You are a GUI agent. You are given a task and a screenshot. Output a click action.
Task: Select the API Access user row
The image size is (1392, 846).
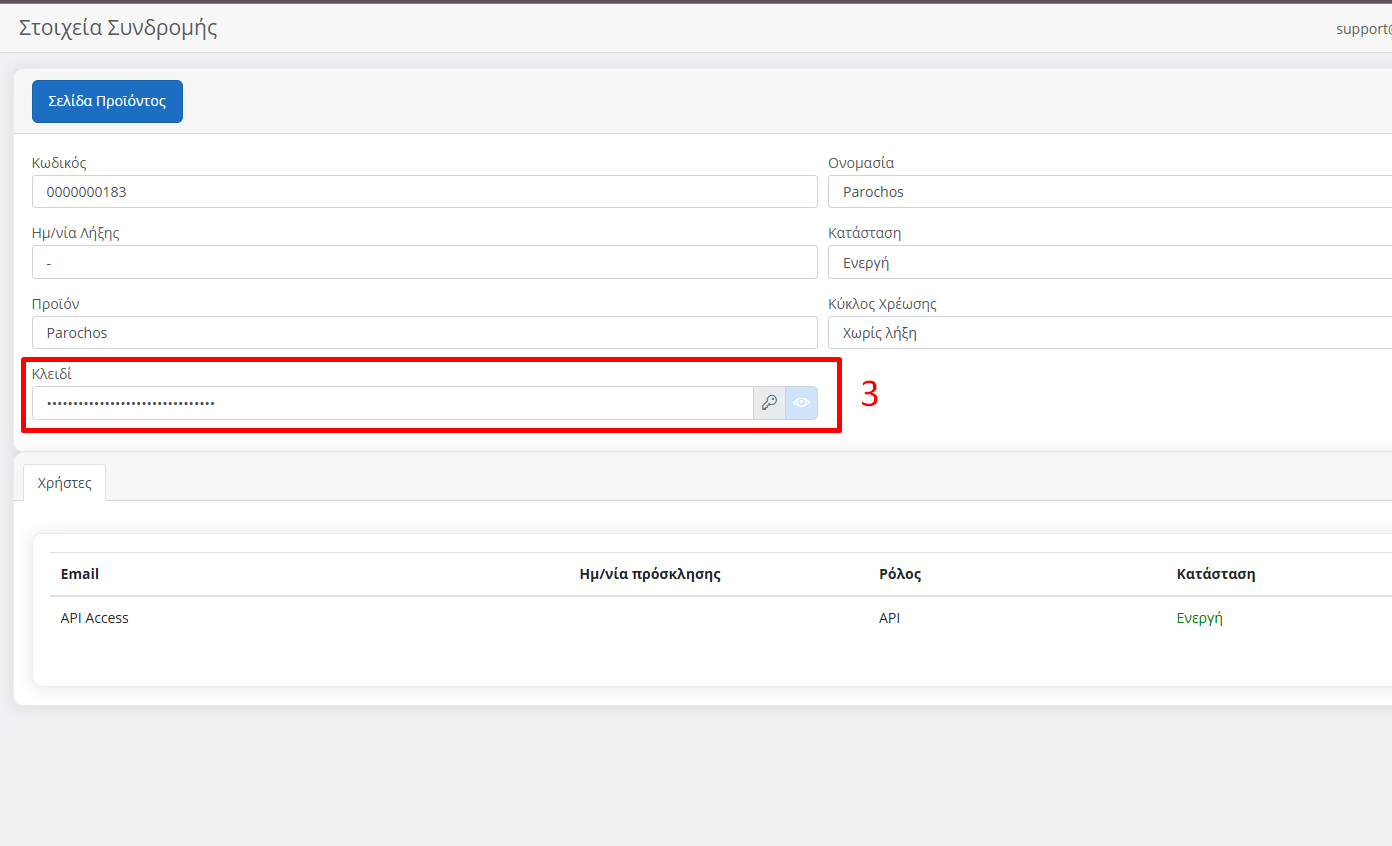pyautogui.click(x=720, y=618)
